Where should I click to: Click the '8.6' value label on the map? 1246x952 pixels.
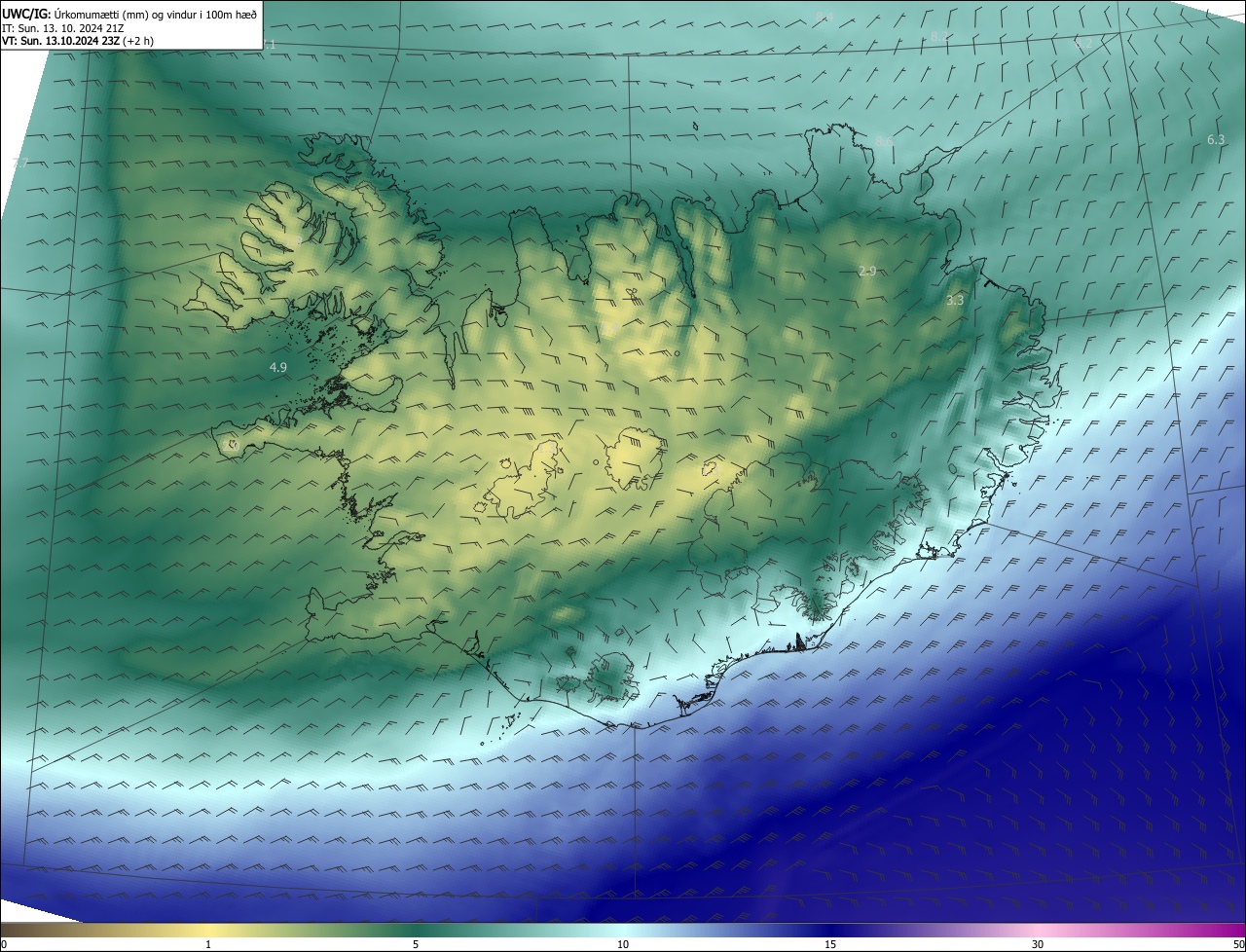click(884, 142)
